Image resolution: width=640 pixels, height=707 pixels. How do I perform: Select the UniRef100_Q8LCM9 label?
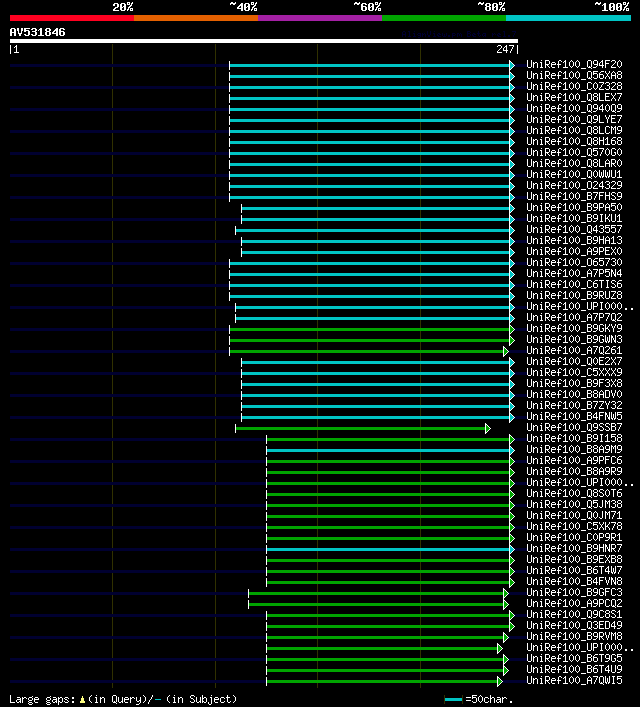pyautogui.click(x=574, y=130)
